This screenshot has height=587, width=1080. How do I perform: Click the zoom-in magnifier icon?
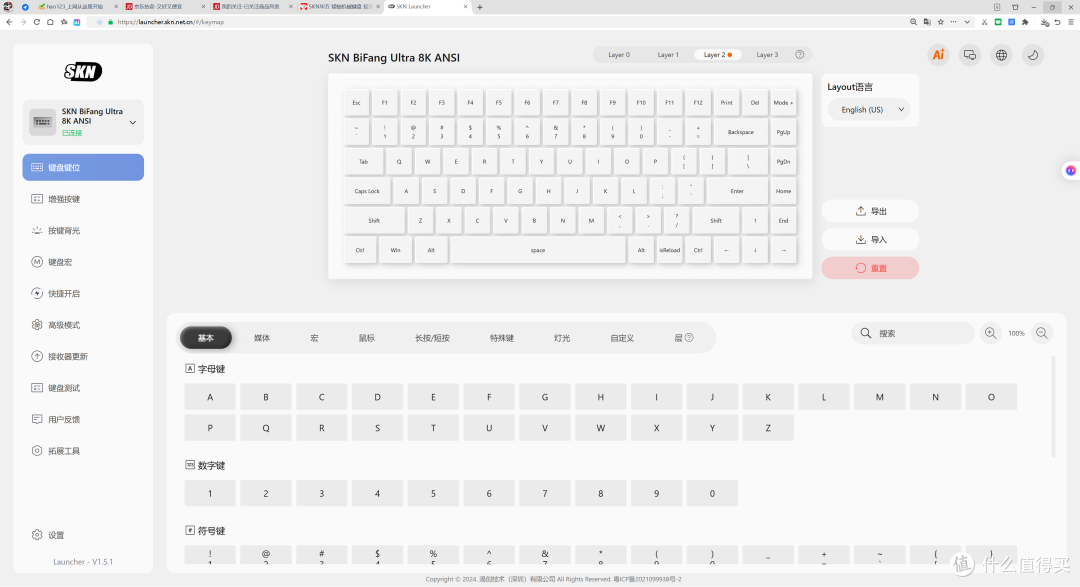[x=990, y=333]
